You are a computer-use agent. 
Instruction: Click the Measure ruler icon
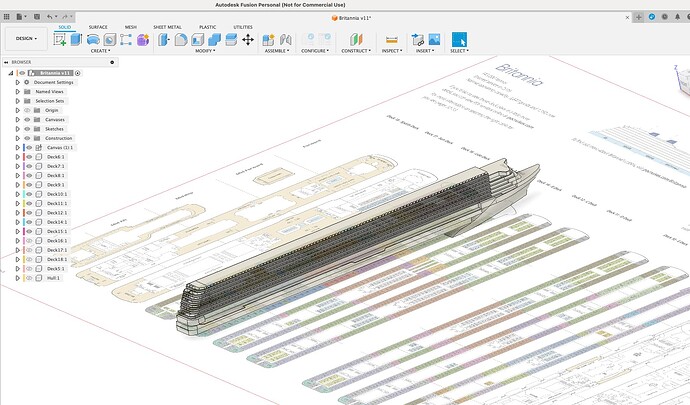point(391,40)
